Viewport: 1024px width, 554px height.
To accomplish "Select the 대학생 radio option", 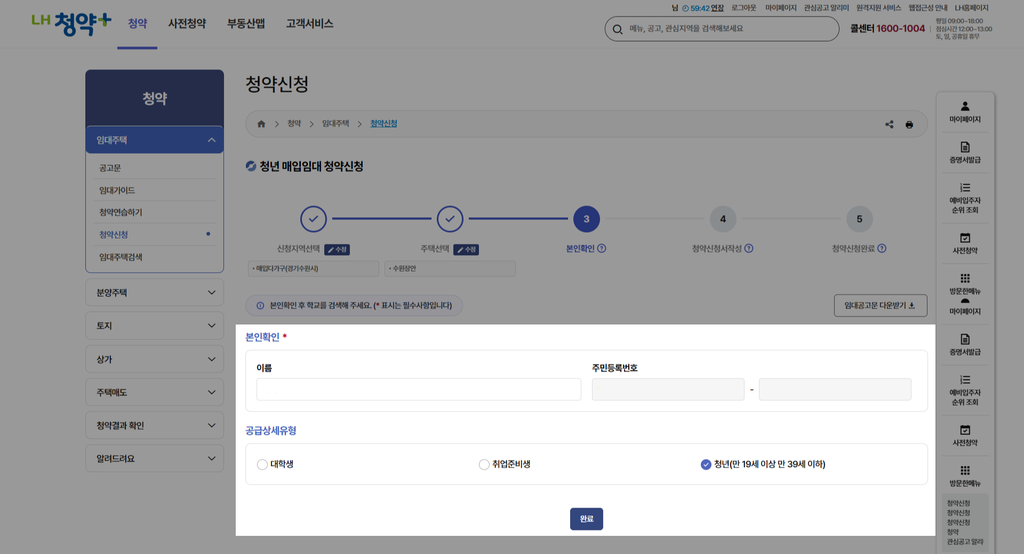I will 262,464.
